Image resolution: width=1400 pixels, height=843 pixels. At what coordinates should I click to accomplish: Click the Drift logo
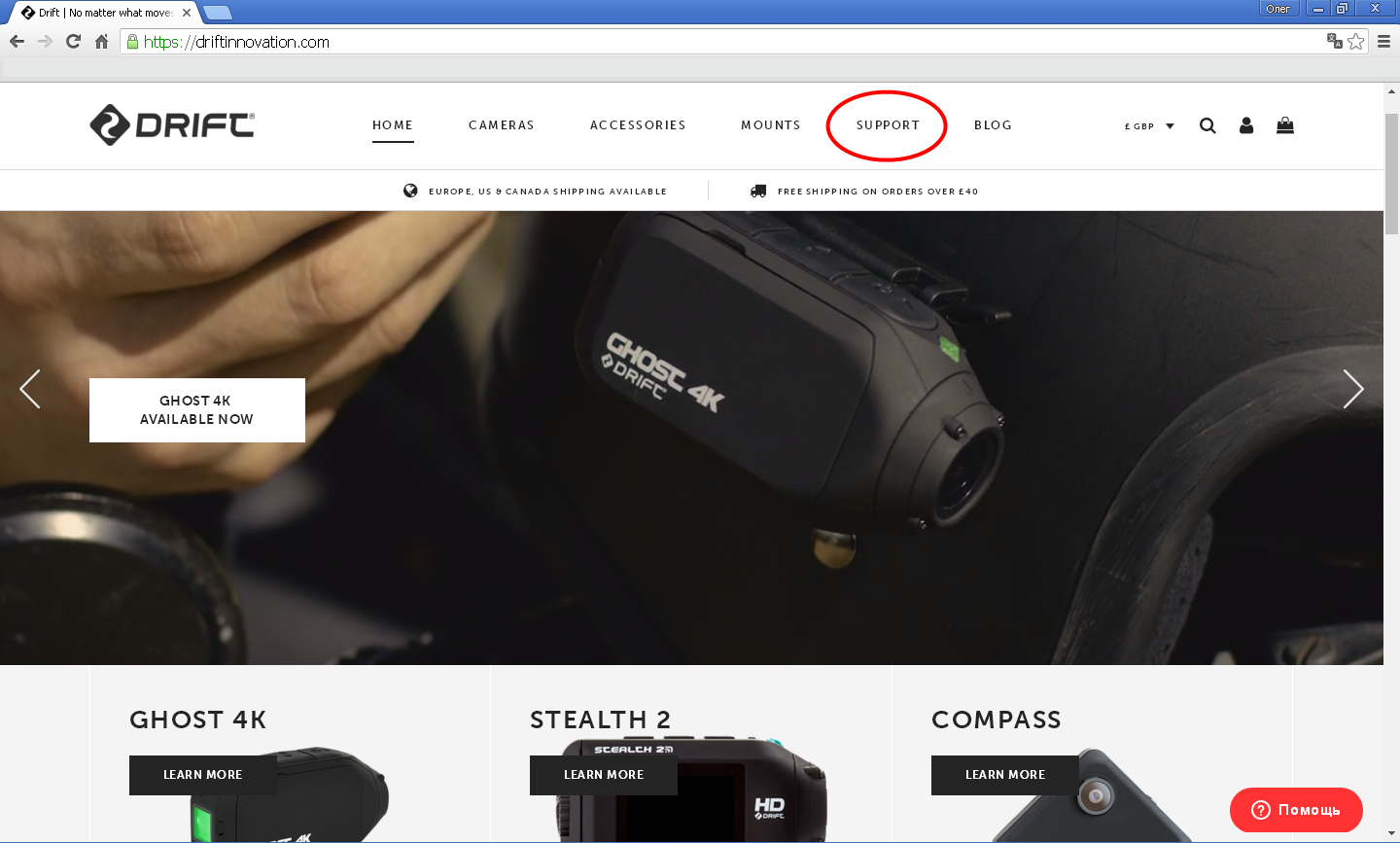pos(172,124)
